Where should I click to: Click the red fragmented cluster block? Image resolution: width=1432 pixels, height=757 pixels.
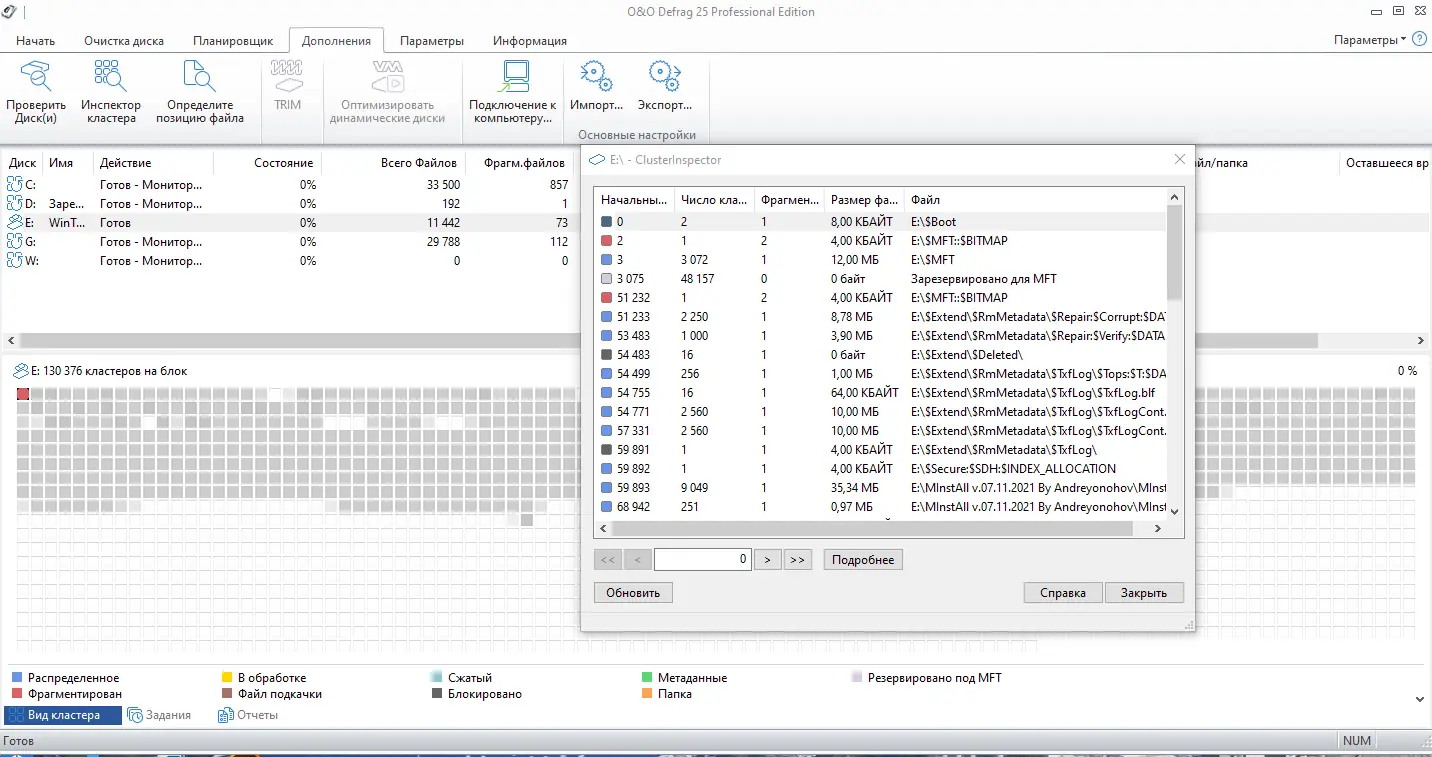click(23, 394)
